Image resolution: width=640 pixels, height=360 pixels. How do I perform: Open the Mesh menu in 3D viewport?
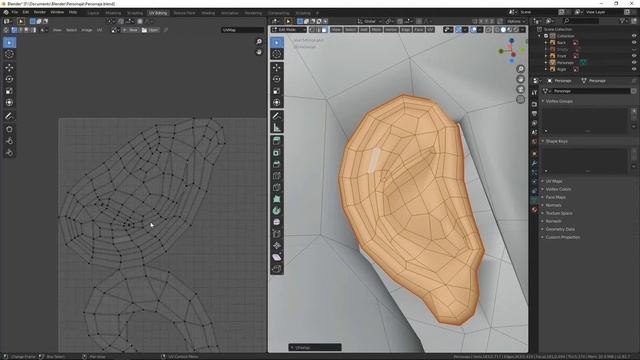tap(376, 29)
